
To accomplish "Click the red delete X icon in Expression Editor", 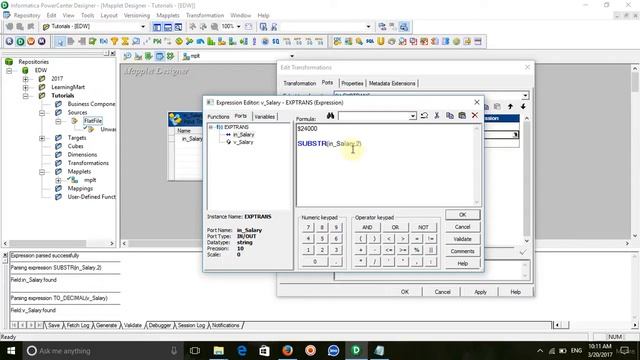I will pyautogui.click(x=475, y=116).
